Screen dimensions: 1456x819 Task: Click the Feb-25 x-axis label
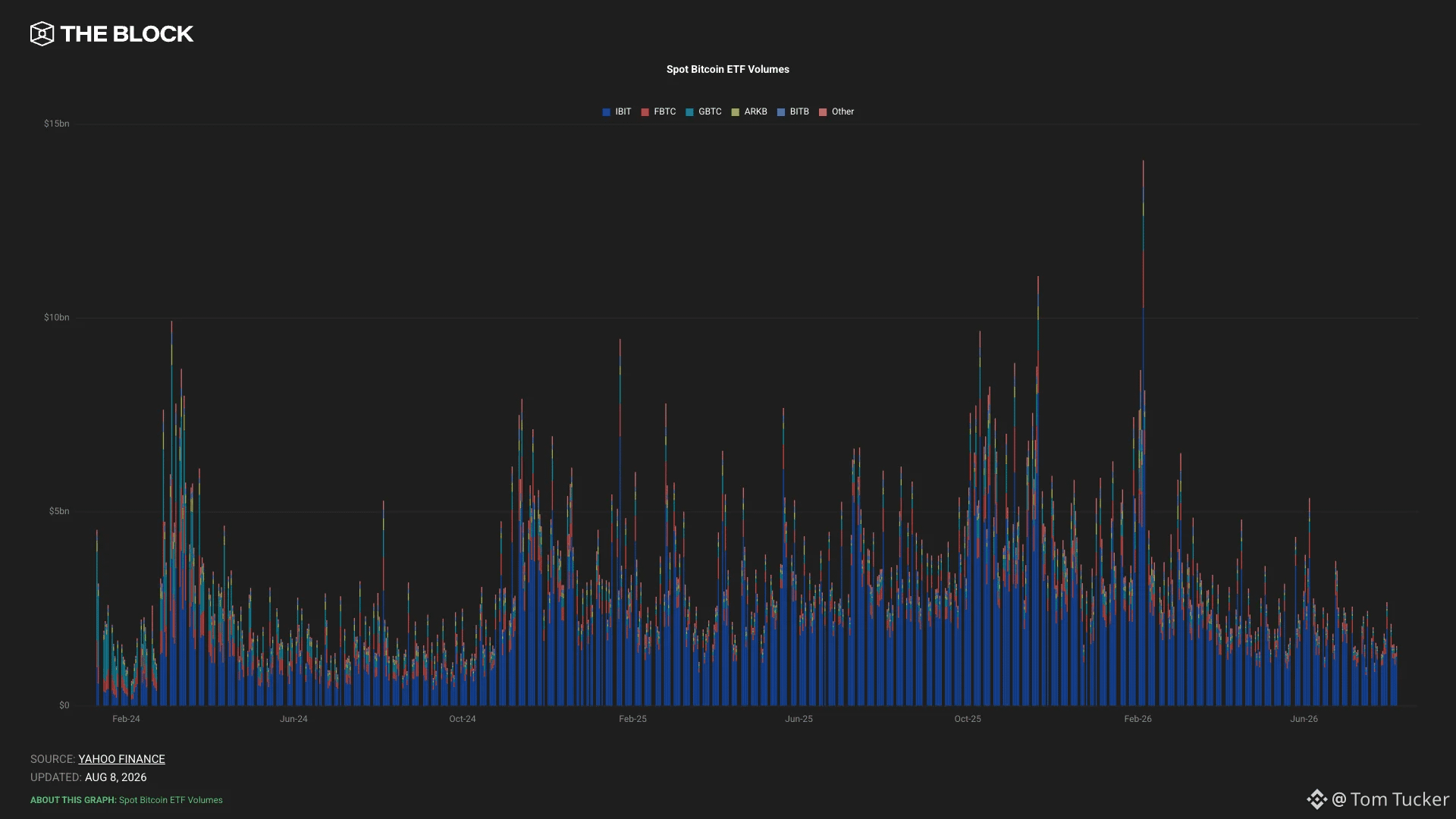[x=632, y=719]
